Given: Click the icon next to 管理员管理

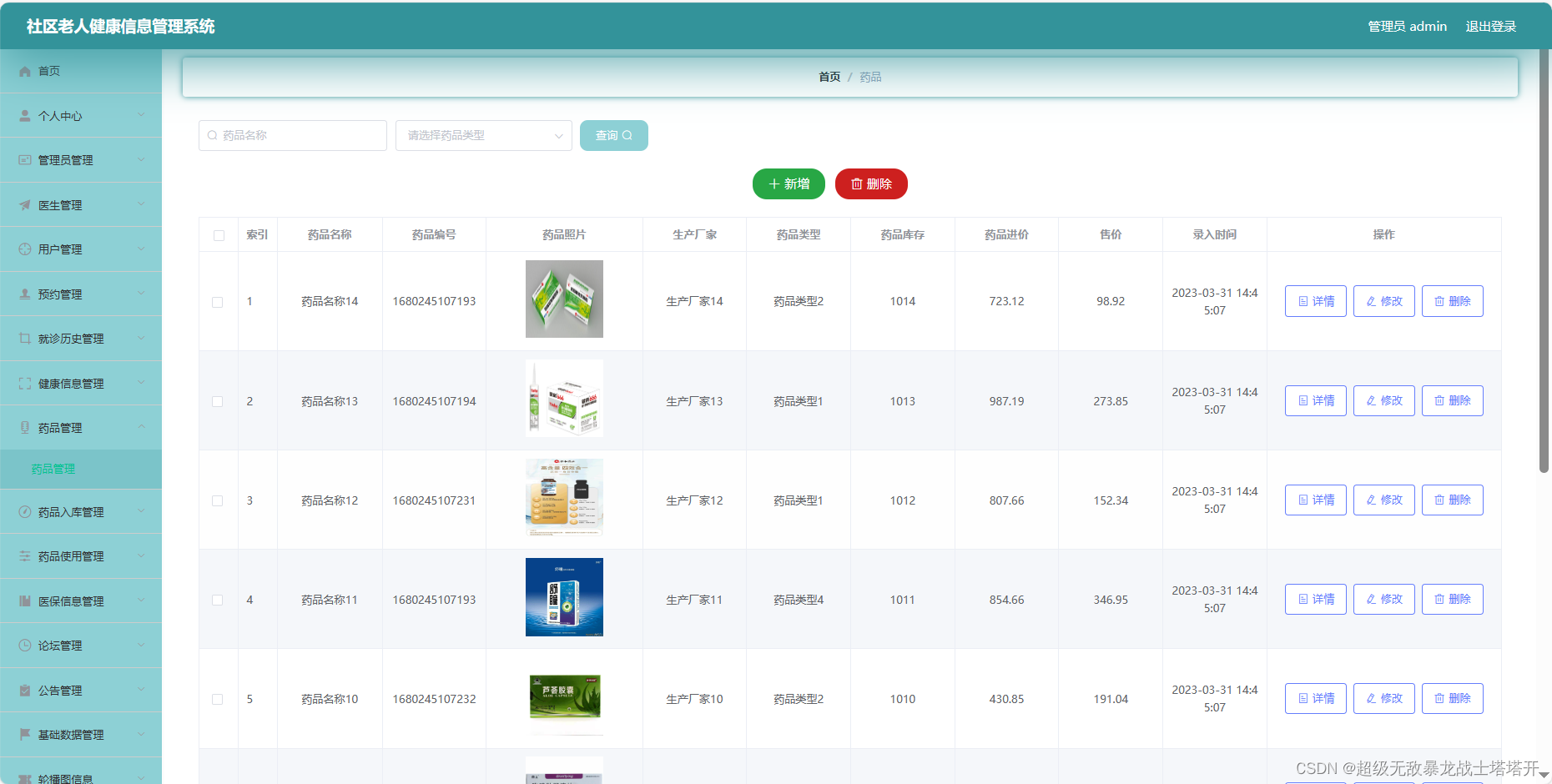Looking at the screenshot, I should (x=25, y=160).
